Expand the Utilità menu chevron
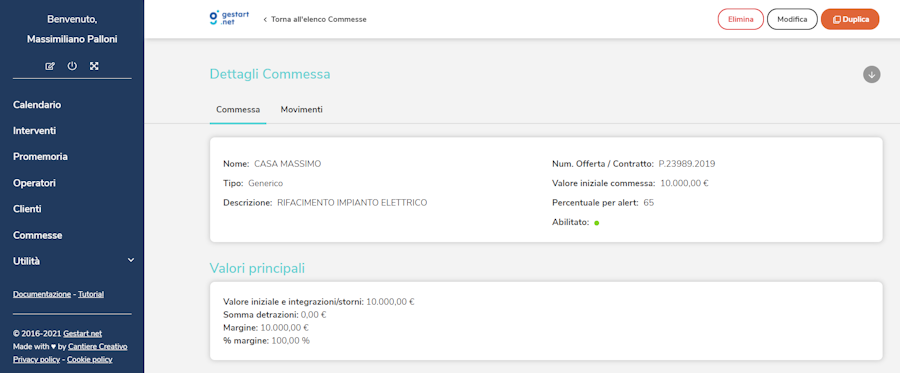The image size is (900, 373). tap(131, 261)
